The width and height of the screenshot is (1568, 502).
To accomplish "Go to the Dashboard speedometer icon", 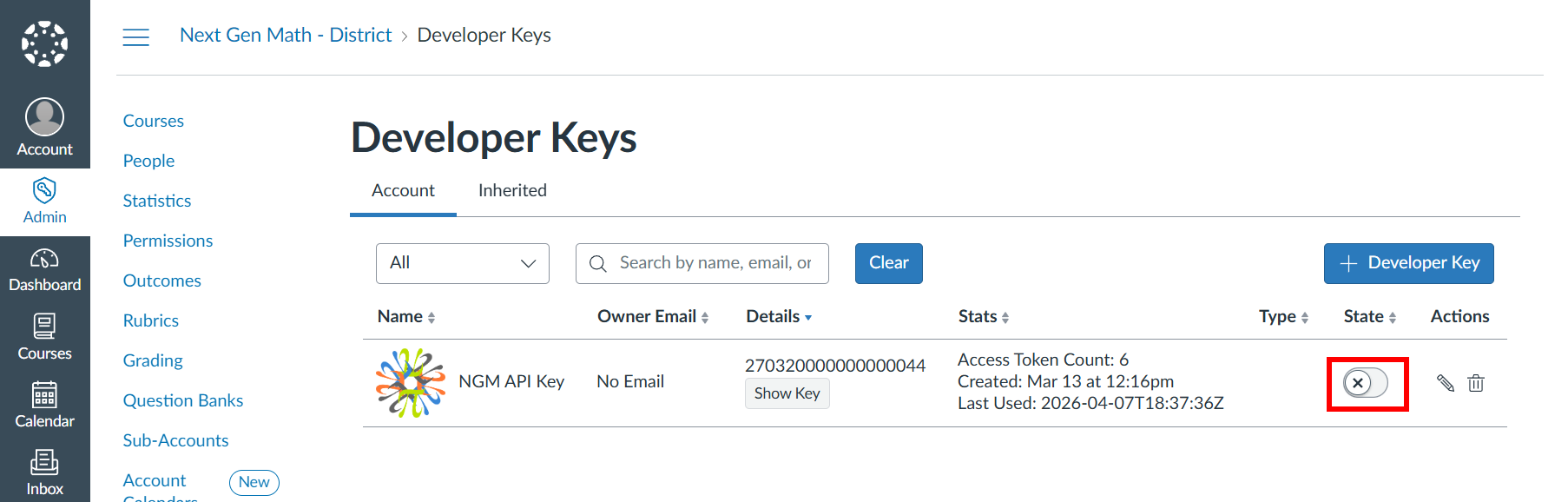I will (x=44, y=258).
